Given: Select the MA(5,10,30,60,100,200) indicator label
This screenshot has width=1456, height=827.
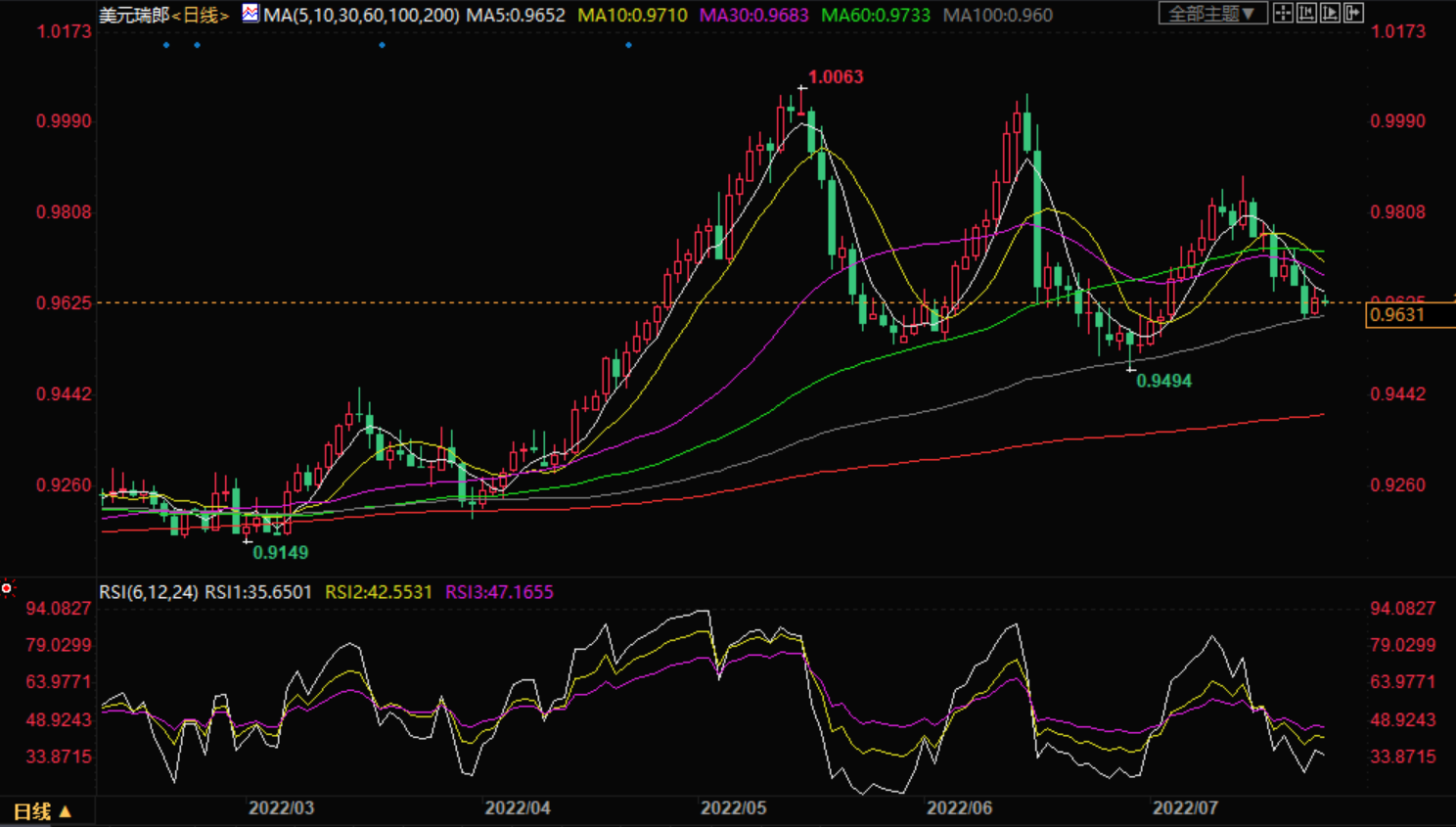Looking at the screenshot, I should [361, 16].
